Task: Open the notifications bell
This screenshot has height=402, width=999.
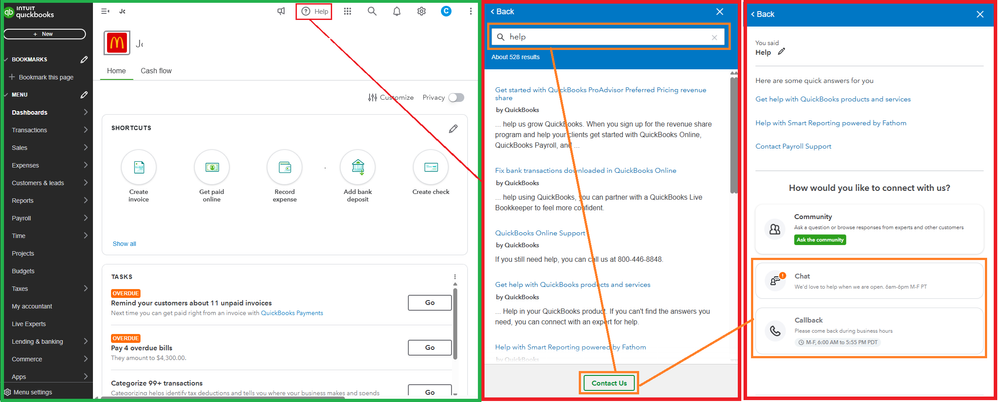Action: 397,11
